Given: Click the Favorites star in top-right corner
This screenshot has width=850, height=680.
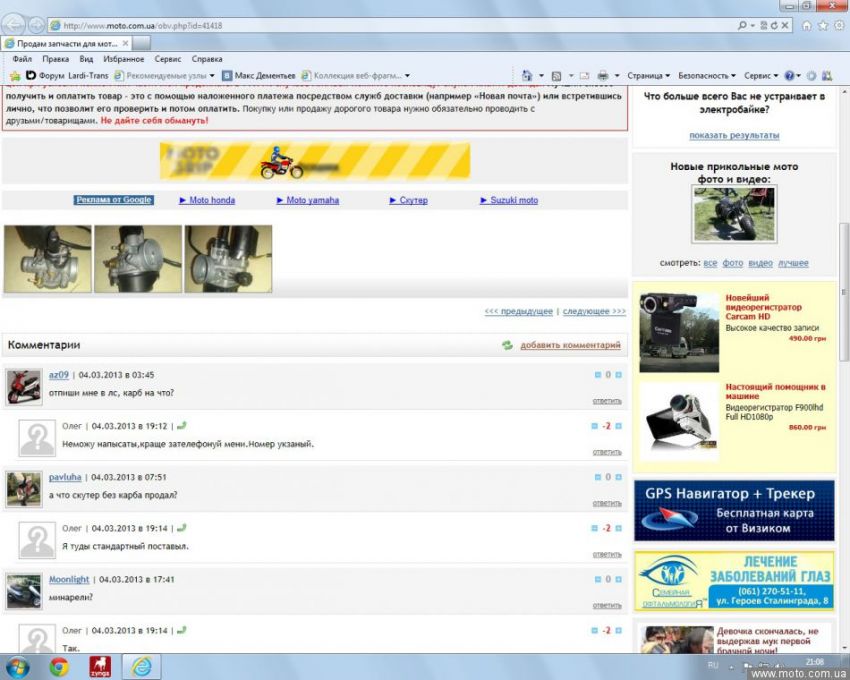Looking at the screenshot, I should click(823, 25).
